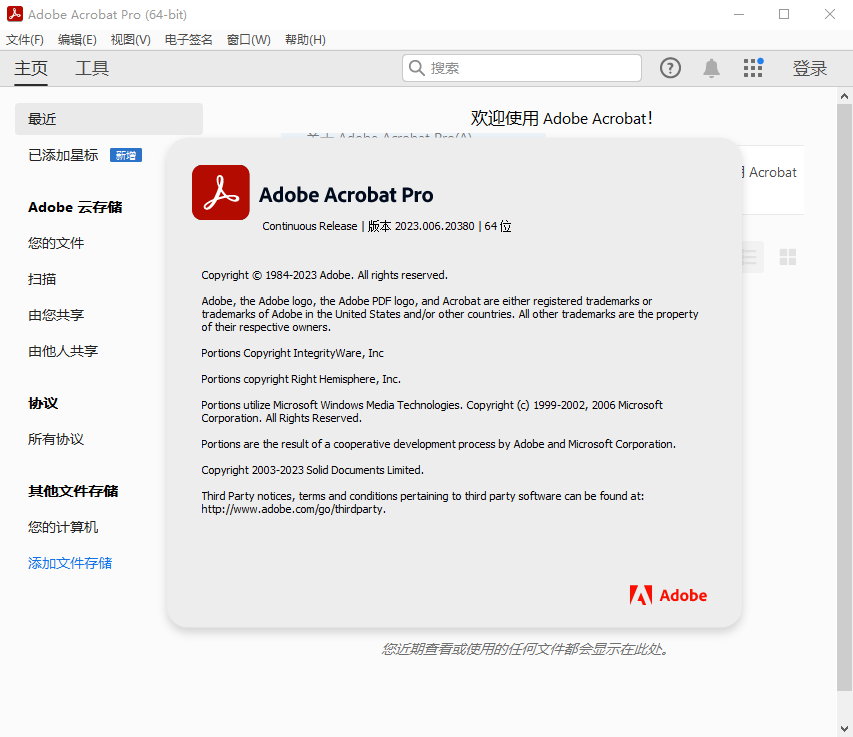Minimize the Acrobat window
Screen dimensions: 853x737
tap(739, 14)
